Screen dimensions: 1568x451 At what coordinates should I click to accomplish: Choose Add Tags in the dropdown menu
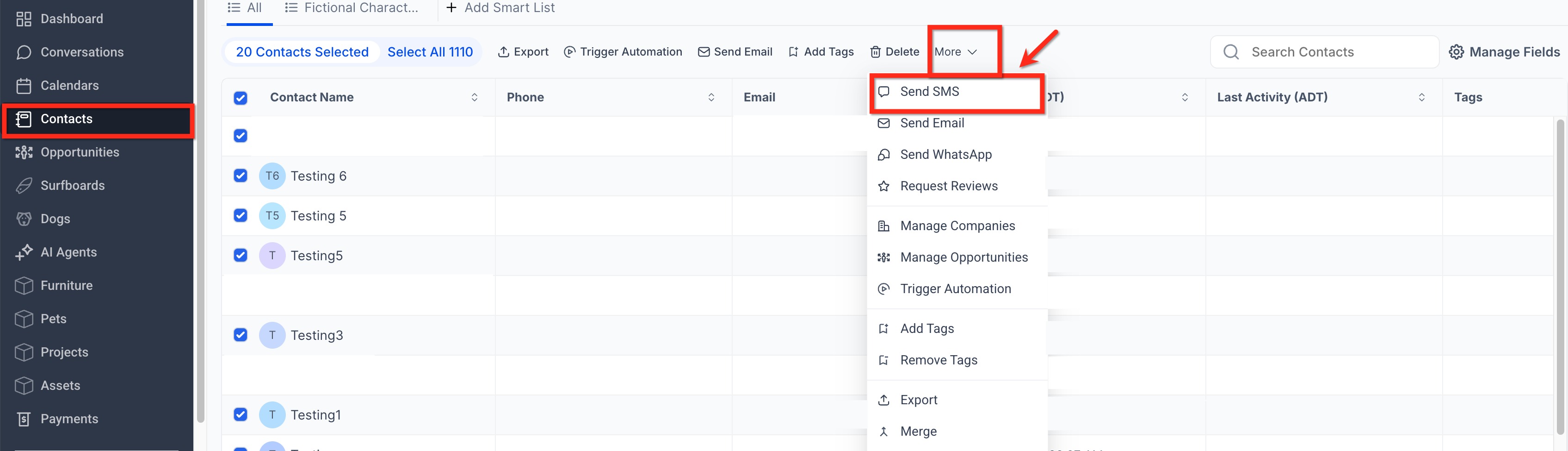(x=957, y=329)
